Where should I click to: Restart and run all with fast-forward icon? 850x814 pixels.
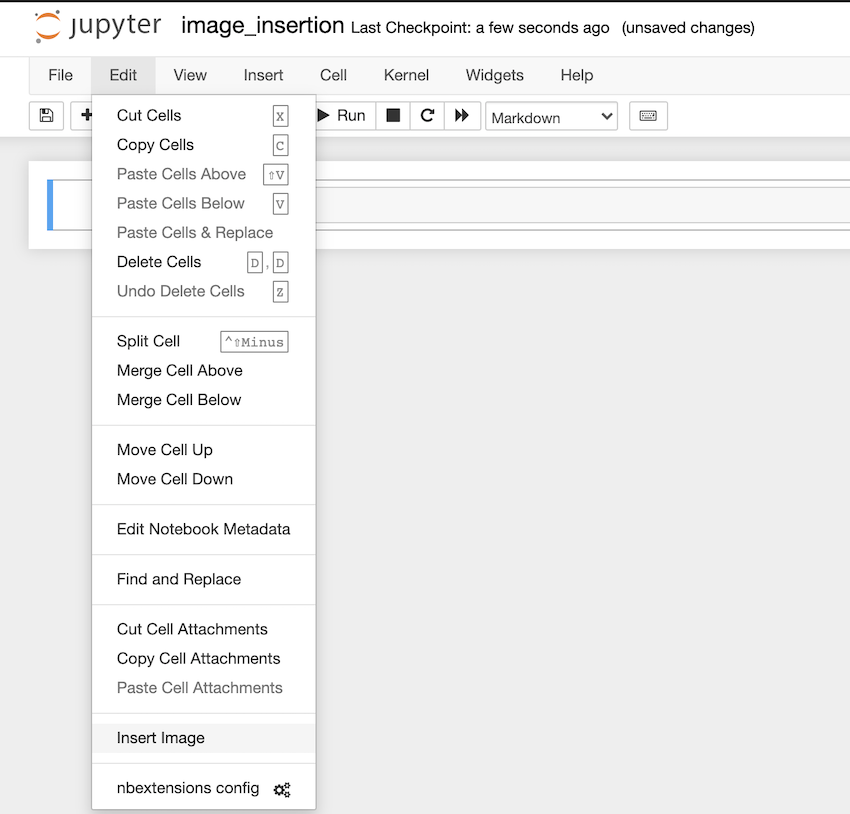[x=462, y=115]
